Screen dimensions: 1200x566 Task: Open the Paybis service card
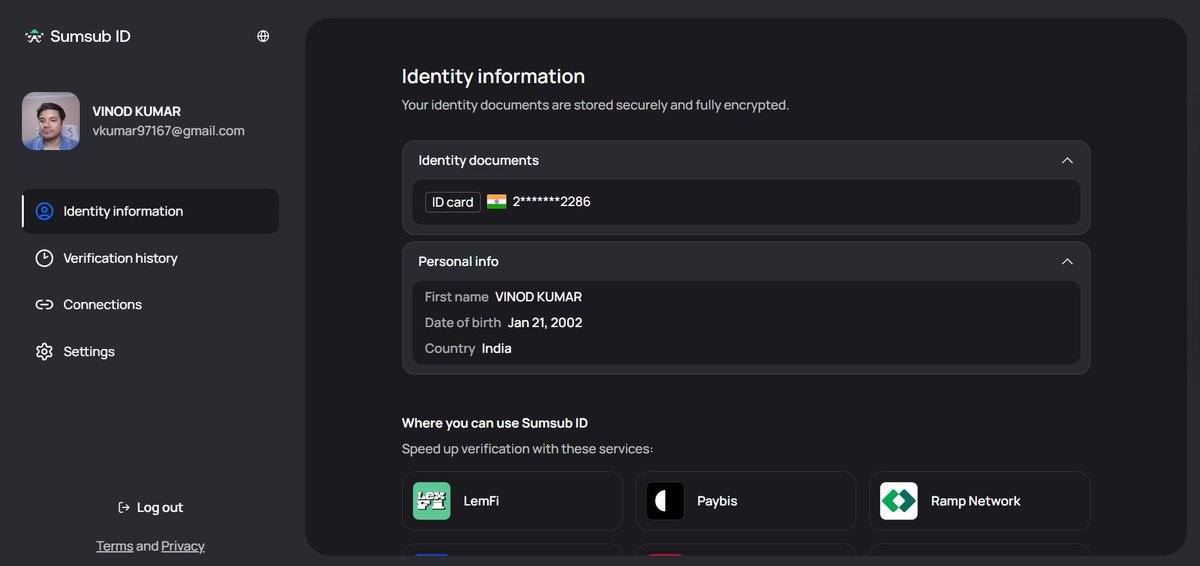coord(746,501)
